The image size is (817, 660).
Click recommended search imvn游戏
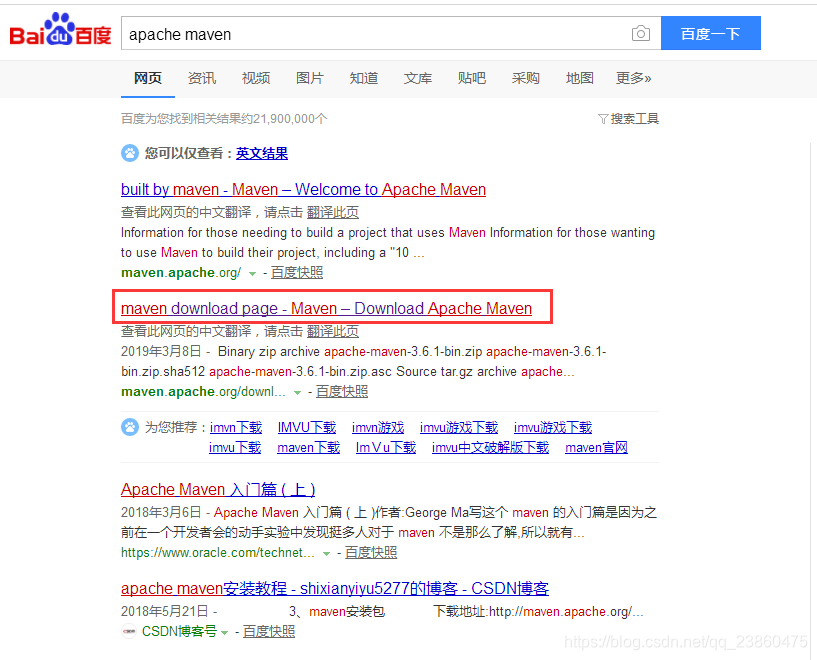click(378, 428)
